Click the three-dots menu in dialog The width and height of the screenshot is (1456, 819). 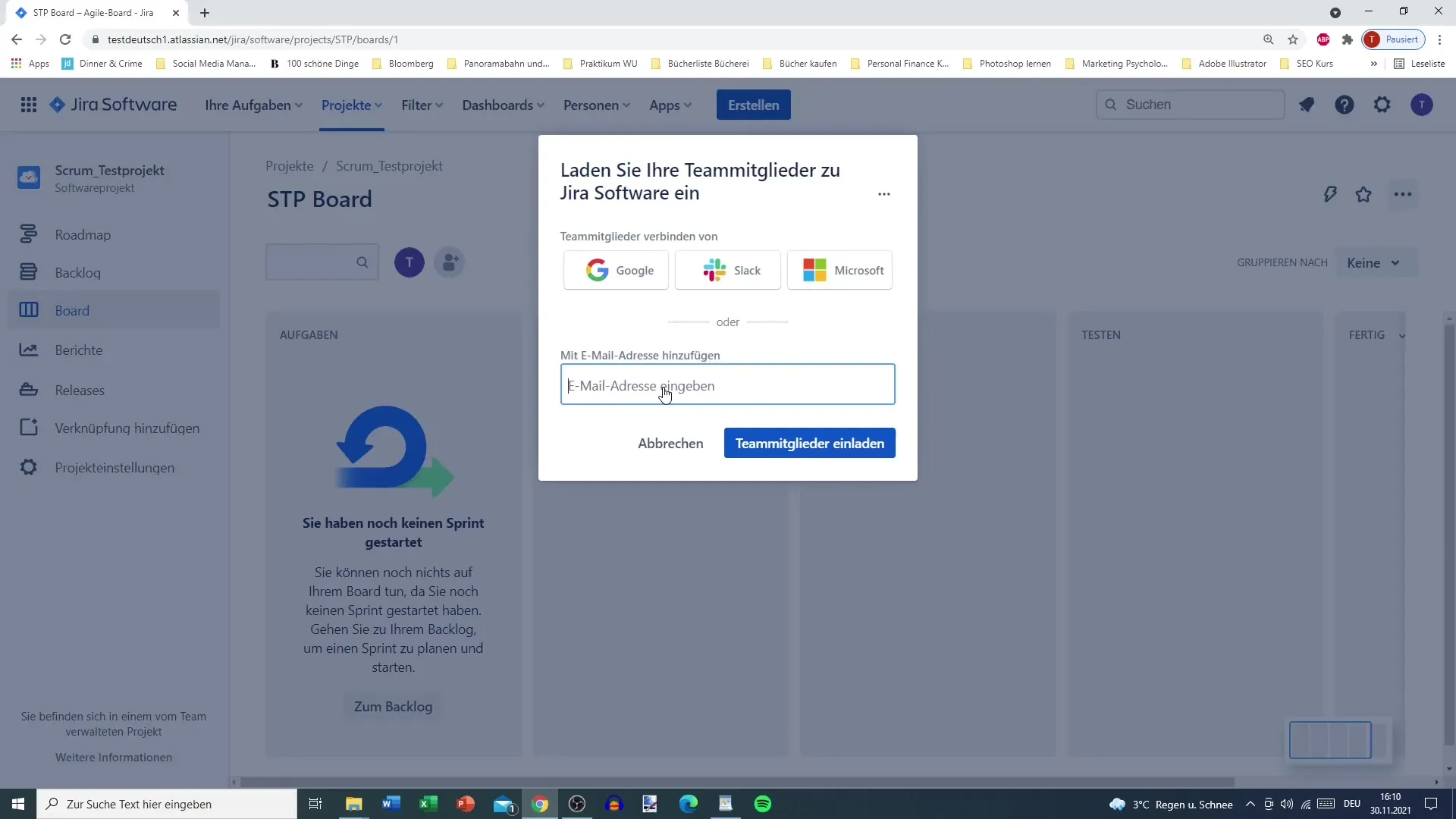click(884, 194)
